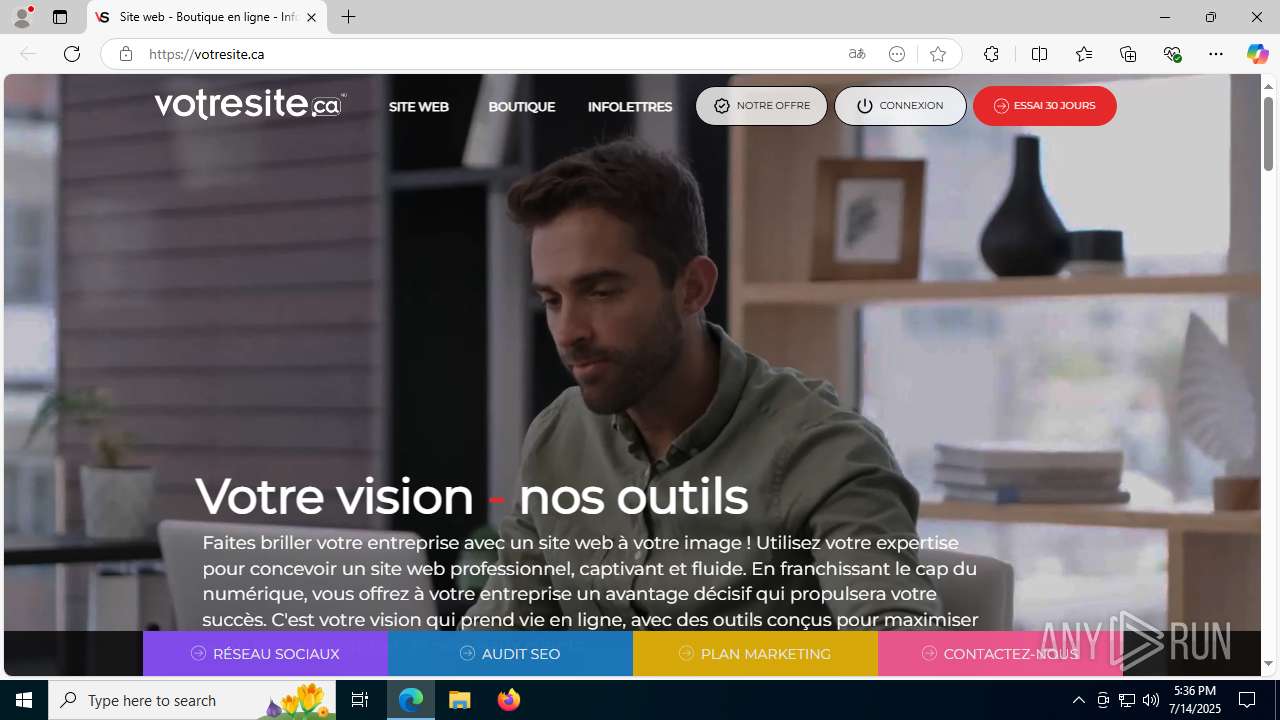Open the BOUTIQUE menu
Viewport: 1280px width, 720px height.
(x=521, y=106)
